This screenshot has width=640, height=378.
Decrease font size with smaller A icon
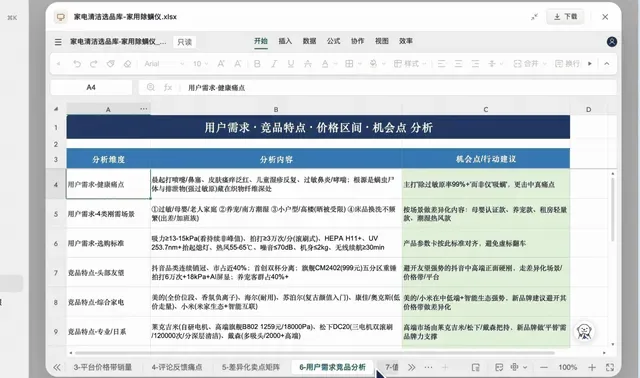(x=238, y=64)
